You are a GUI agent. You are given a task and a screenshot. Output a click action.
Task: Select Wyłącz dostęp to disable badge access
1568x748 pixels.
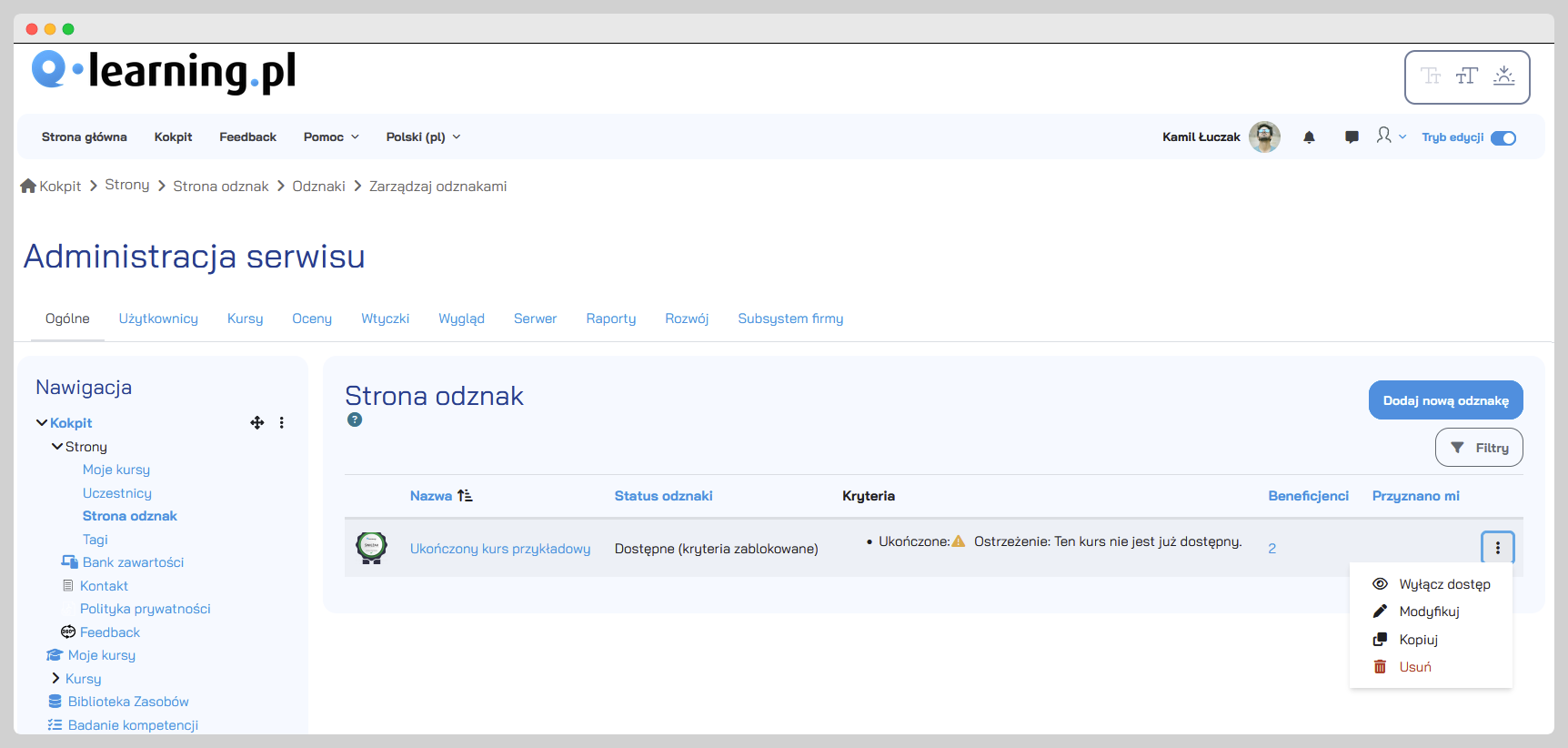coord(1443,584)
